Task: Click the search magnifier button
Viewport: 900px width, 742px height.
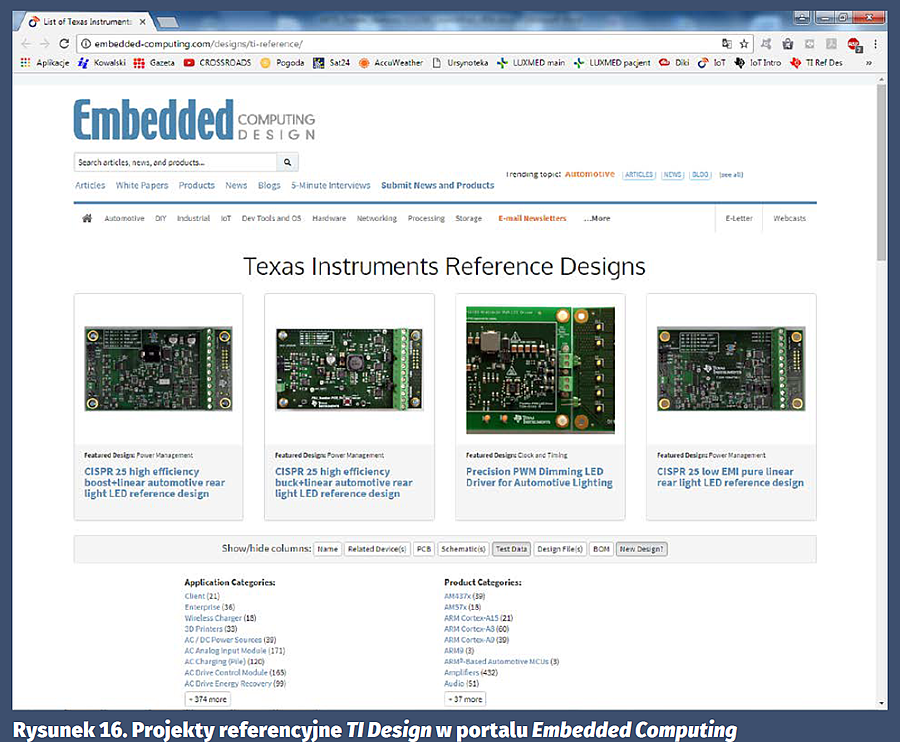Action: pyautogui.click(x=287, y=162)
